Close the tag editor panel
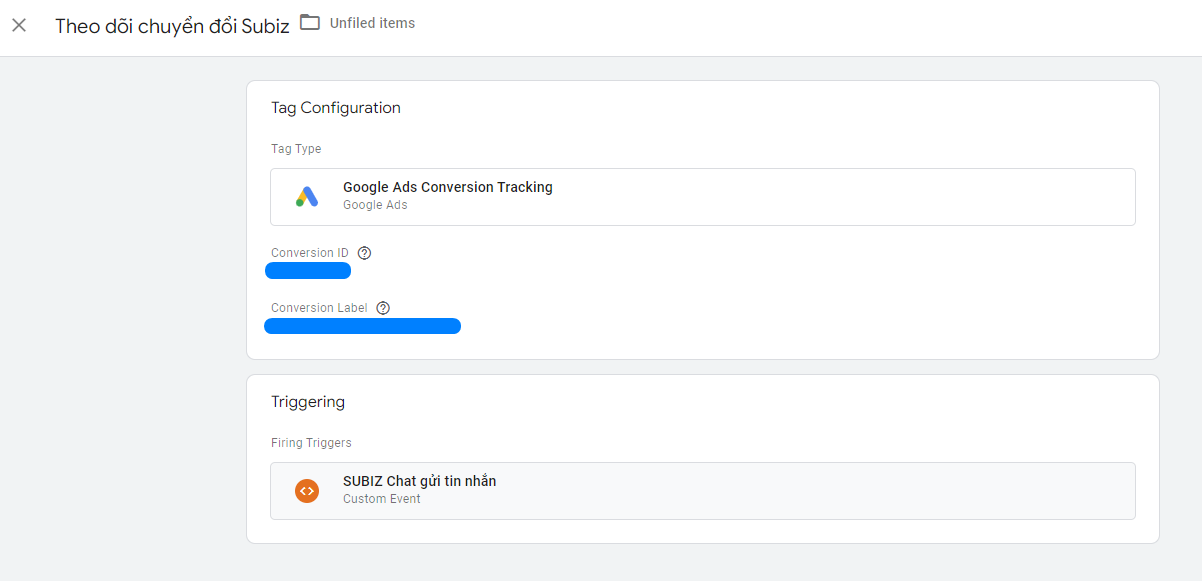 click(19, 25)
